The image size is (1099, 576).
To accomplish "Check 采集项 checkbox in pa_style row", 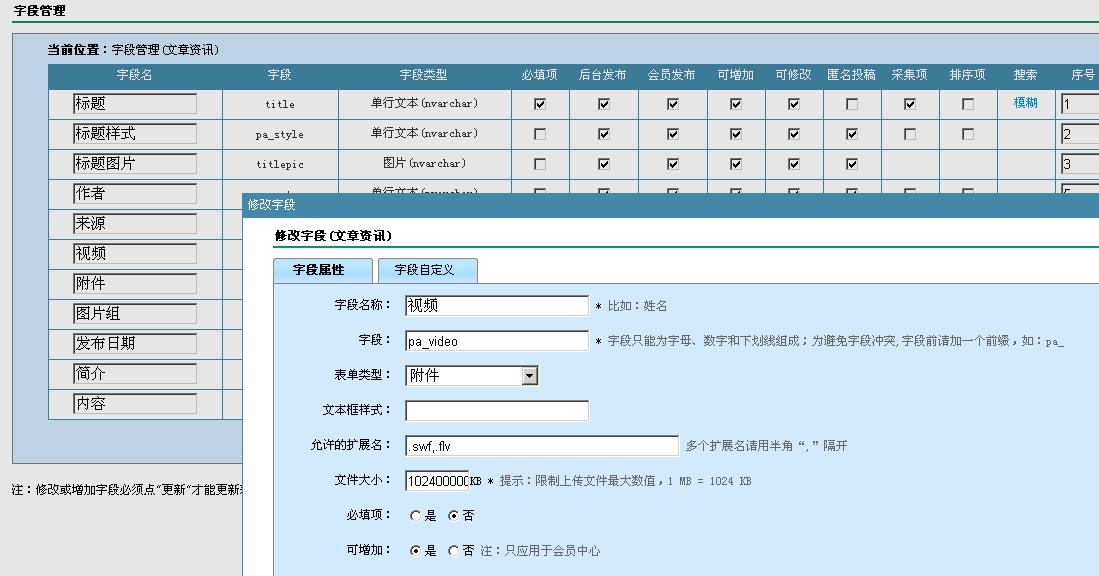I will (909, 134).
